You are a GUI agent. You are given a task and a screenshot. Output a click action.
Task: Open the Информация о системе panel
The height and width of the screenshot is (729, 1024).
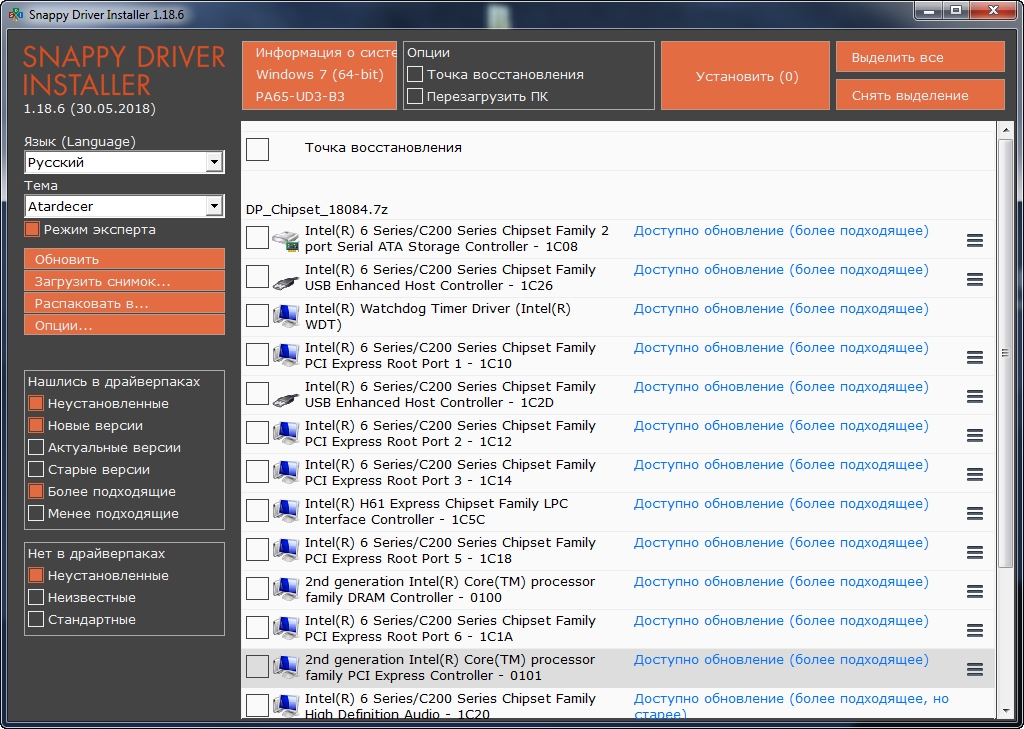(x=319, y=75)
